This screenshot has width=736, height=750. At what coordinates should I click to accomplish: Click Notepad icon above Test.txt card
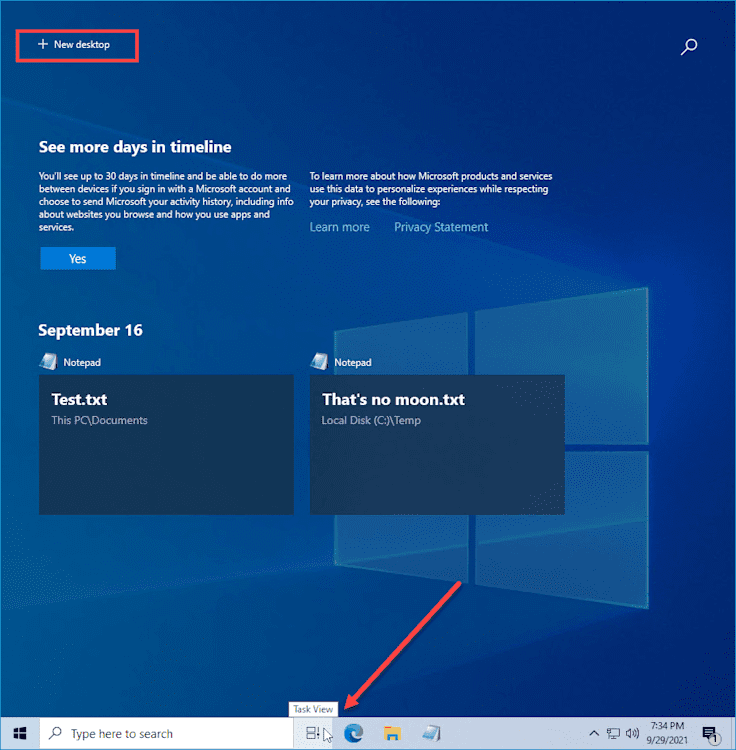(48, 362)
